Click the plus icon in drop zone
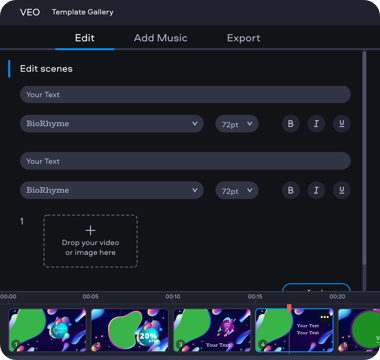 click(90, 230)
